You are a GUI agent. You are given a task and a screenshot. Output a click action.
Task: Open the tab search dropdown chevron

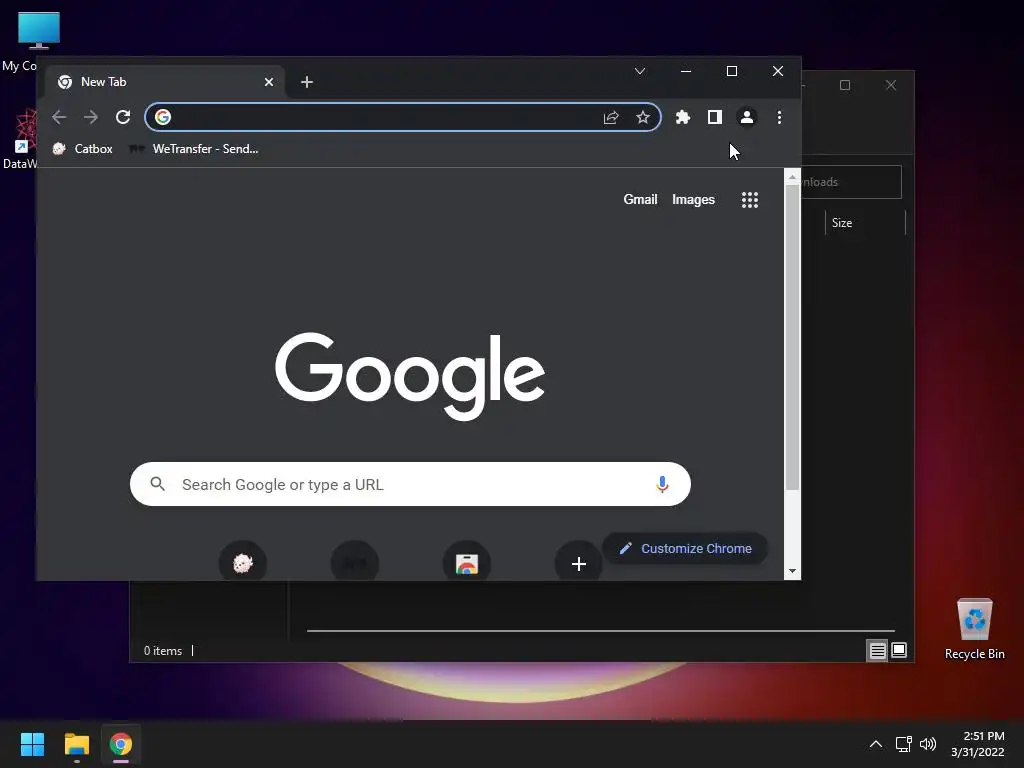point(640,71)
